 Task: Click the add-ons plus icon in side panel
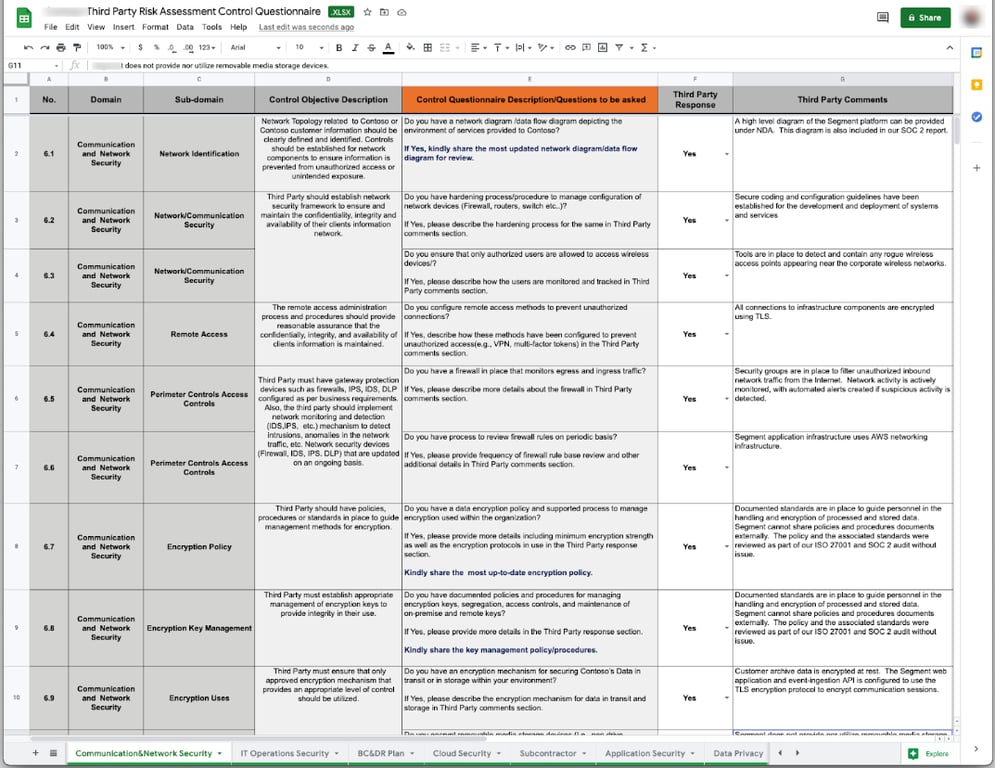pos(977,168)
